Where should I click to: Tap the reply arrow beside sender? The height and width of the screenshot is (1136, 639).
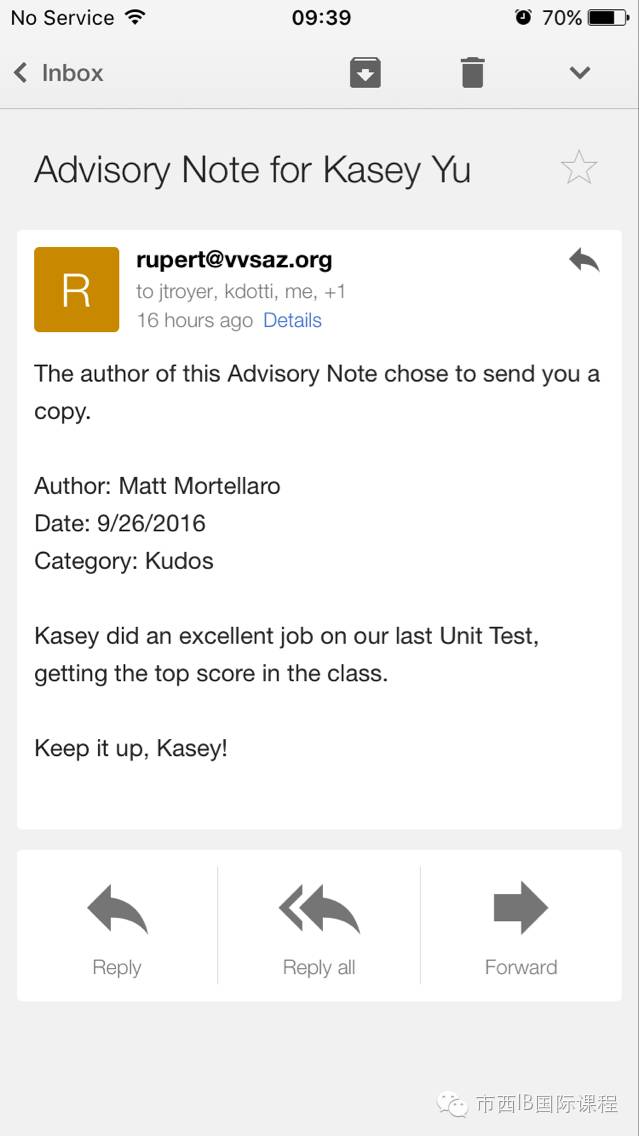[584, 260]
